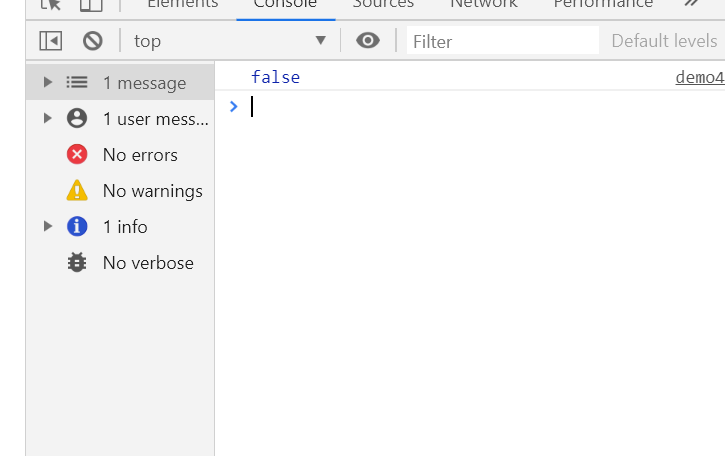725x456 pixels.
Task: Open the top context dropdown
Action: point(230,41)
